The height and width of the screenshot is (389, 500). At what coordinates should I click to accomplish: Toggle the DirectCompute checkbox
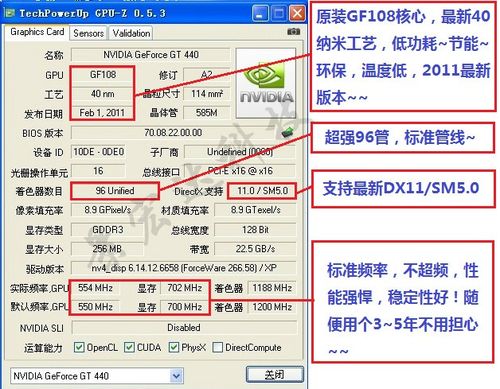coord(217,347)
